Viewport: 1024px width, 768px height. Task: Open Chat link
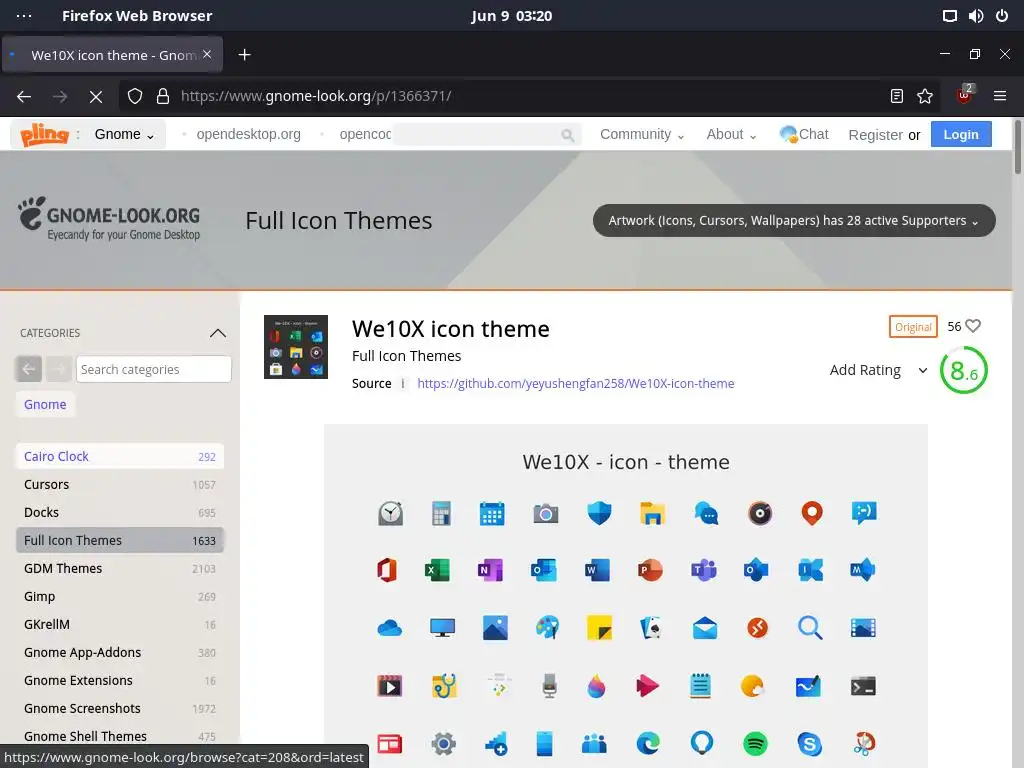(804, 135)
